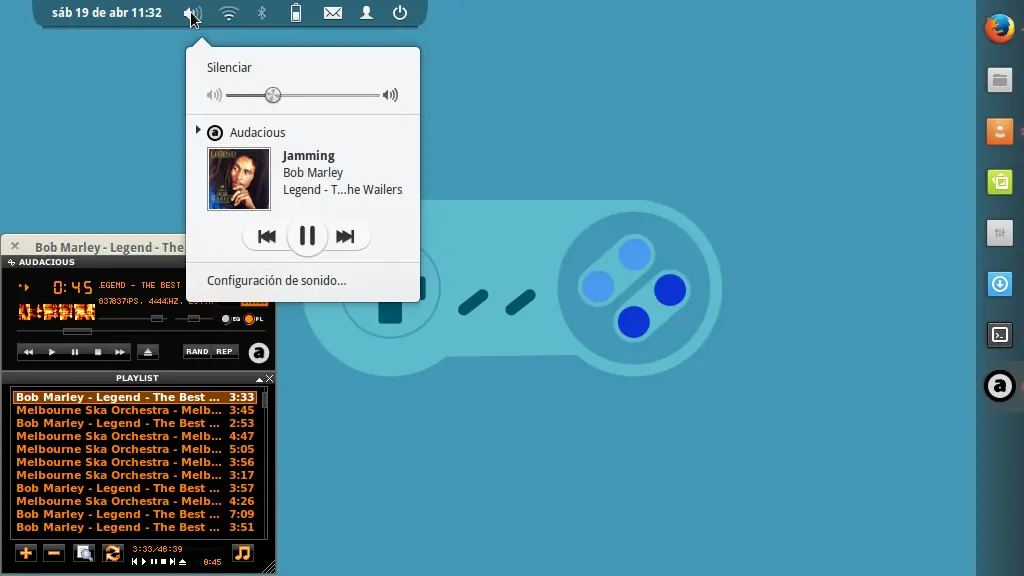
Task: Click the system volume slider handle
Action: point(273,95)
